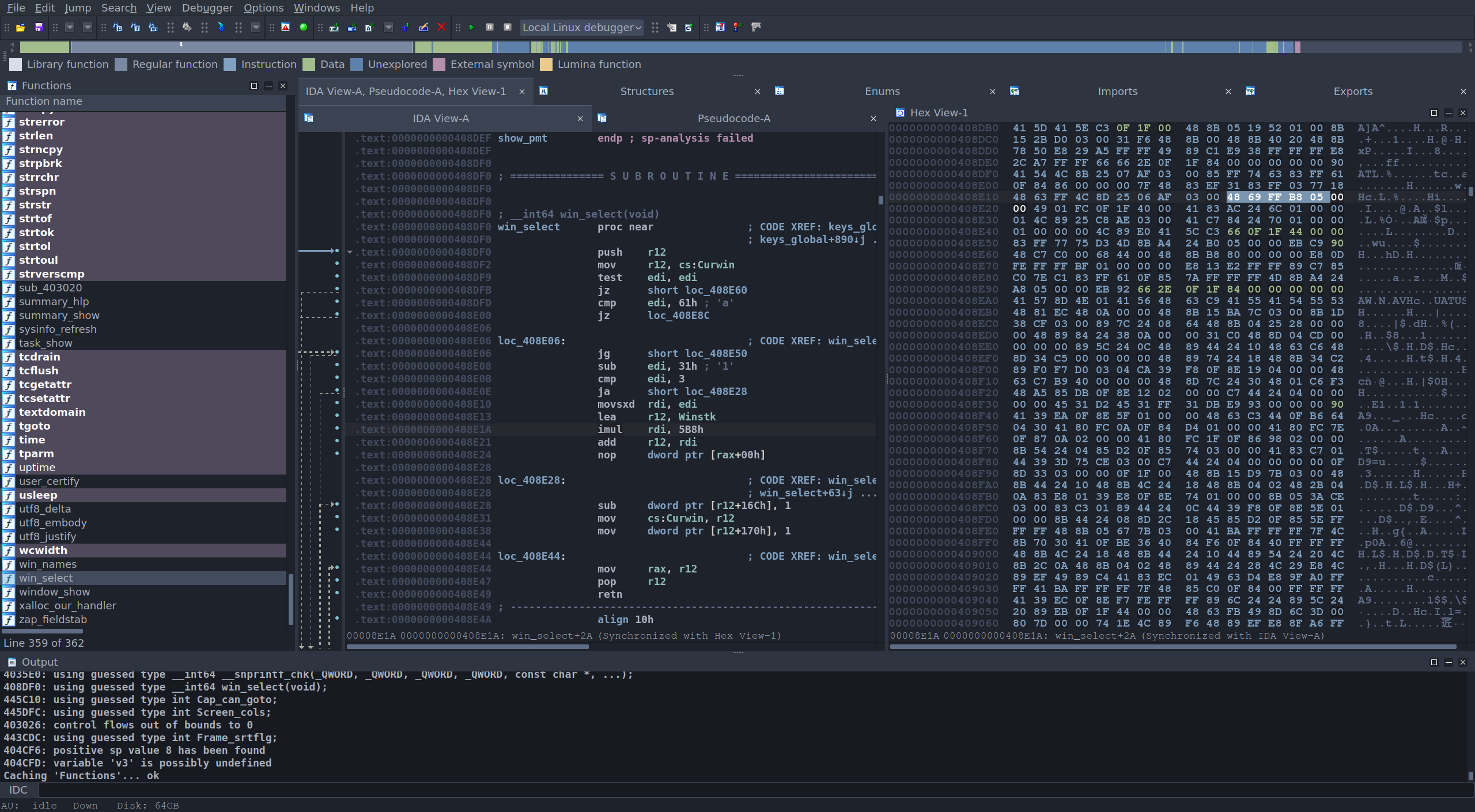Switch to the Pseudocode-A tab
1475x812 pixels.
click(733, 118)
